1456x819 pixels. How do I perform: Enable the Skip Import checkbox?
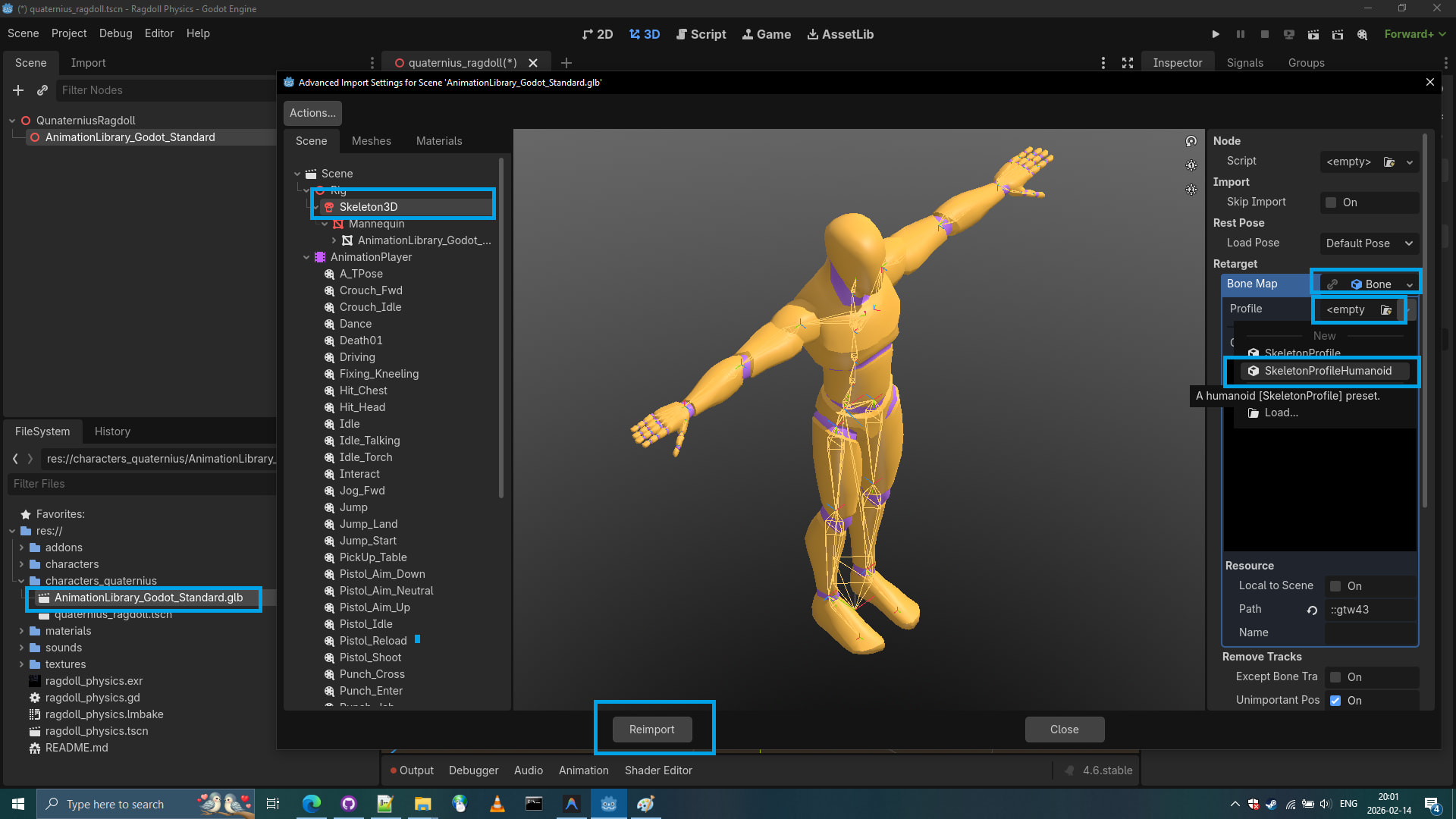[x=1331, y=202]
